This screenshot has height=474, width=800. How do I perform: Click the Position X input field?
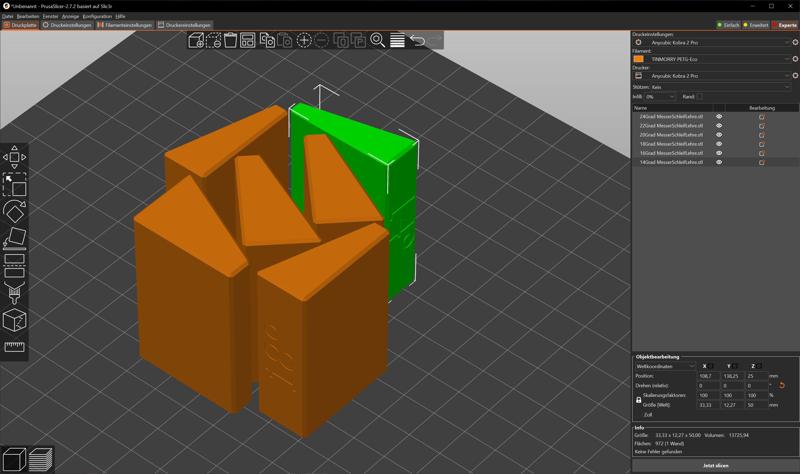(708, 376)
